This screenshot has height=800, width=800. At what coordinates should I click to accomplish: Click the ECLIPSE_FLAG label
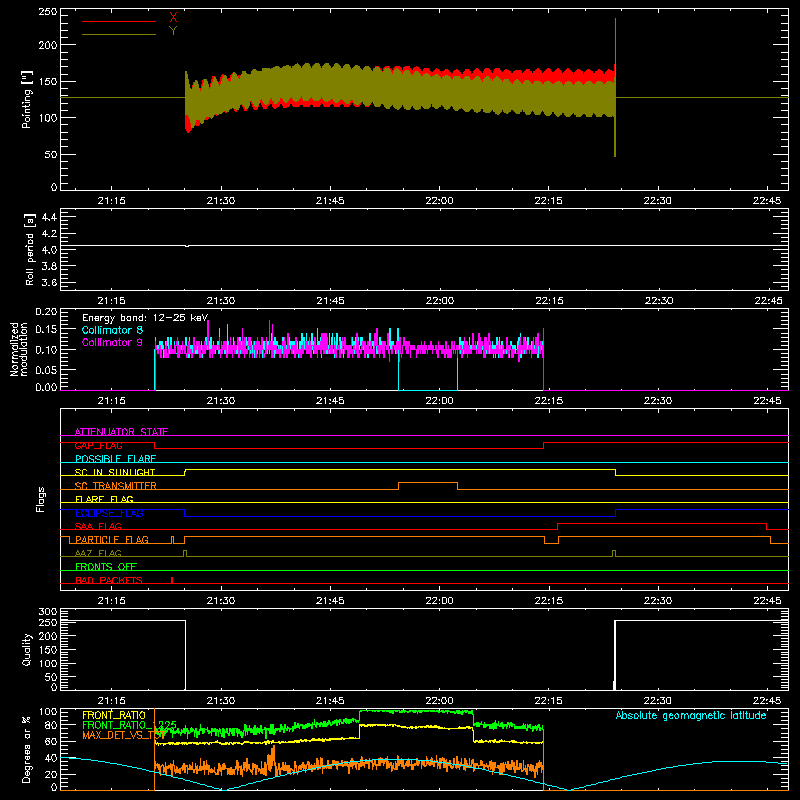point(109,513)
